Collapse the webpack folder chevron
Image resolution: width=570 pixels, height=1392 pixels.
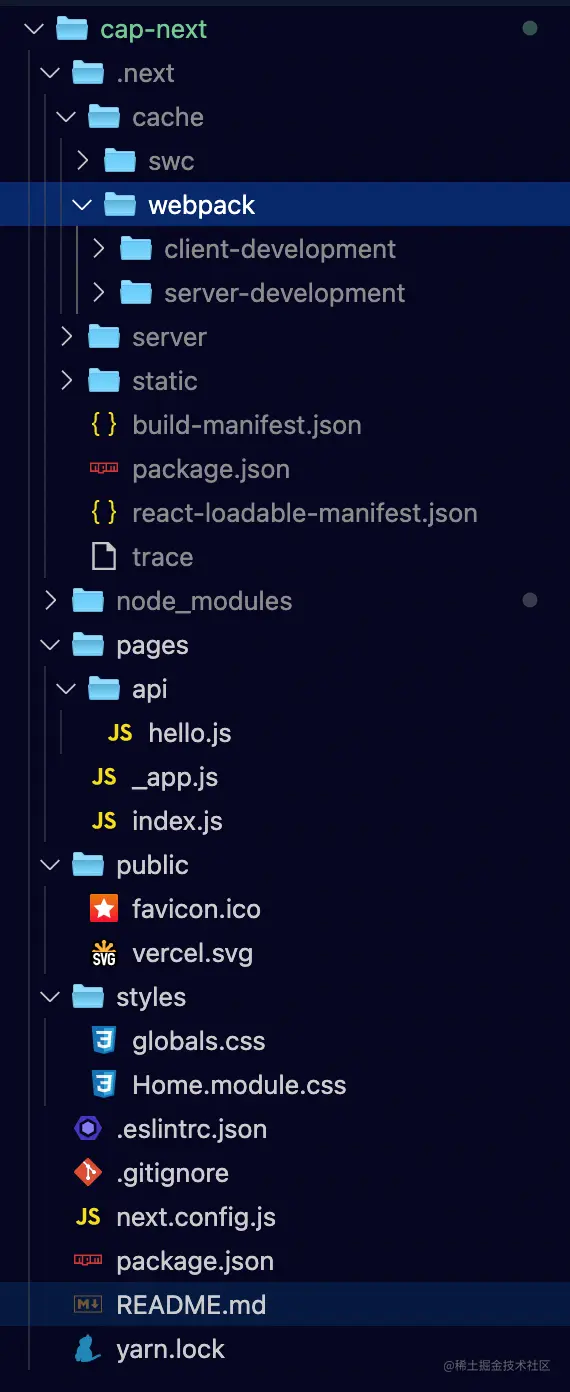(82, 205)
